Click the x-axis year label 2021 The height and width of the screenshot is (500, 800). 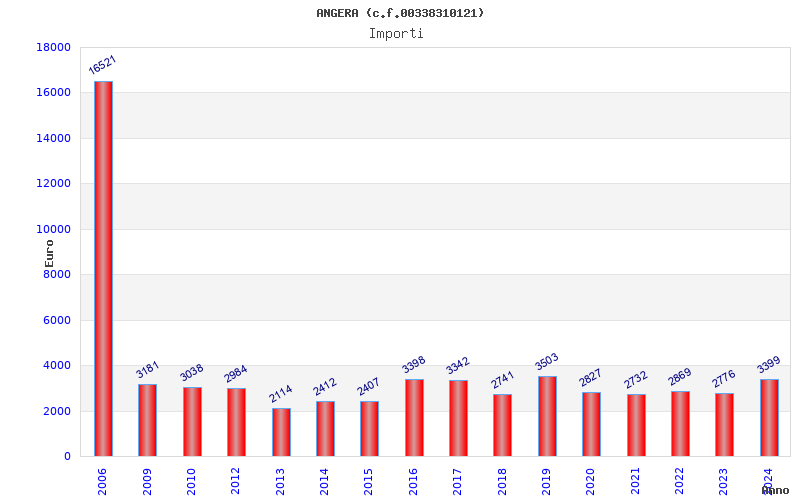[x=636, y=482]
